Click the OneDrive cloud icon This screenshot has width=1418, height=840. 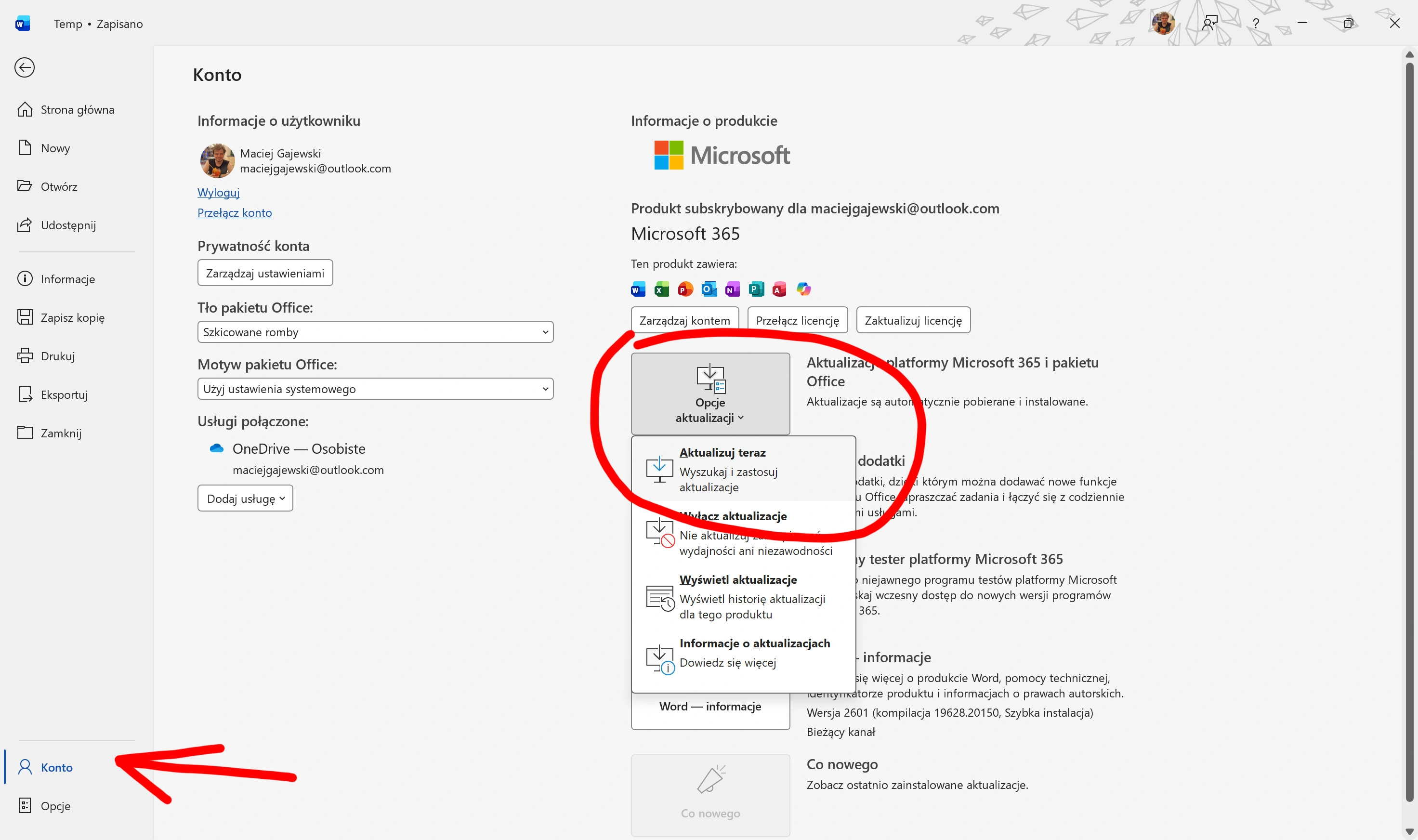pyautogui.click(x=217, y=449)
